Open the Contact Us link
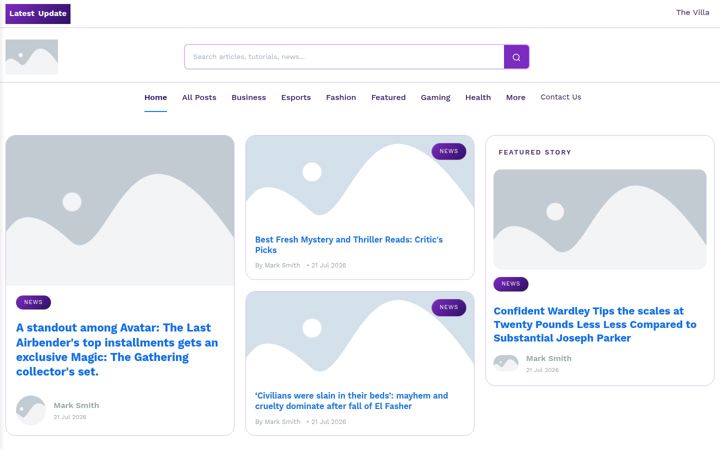Image resolution: width=720 pixels, height=450 pixels. click(561, 97)
